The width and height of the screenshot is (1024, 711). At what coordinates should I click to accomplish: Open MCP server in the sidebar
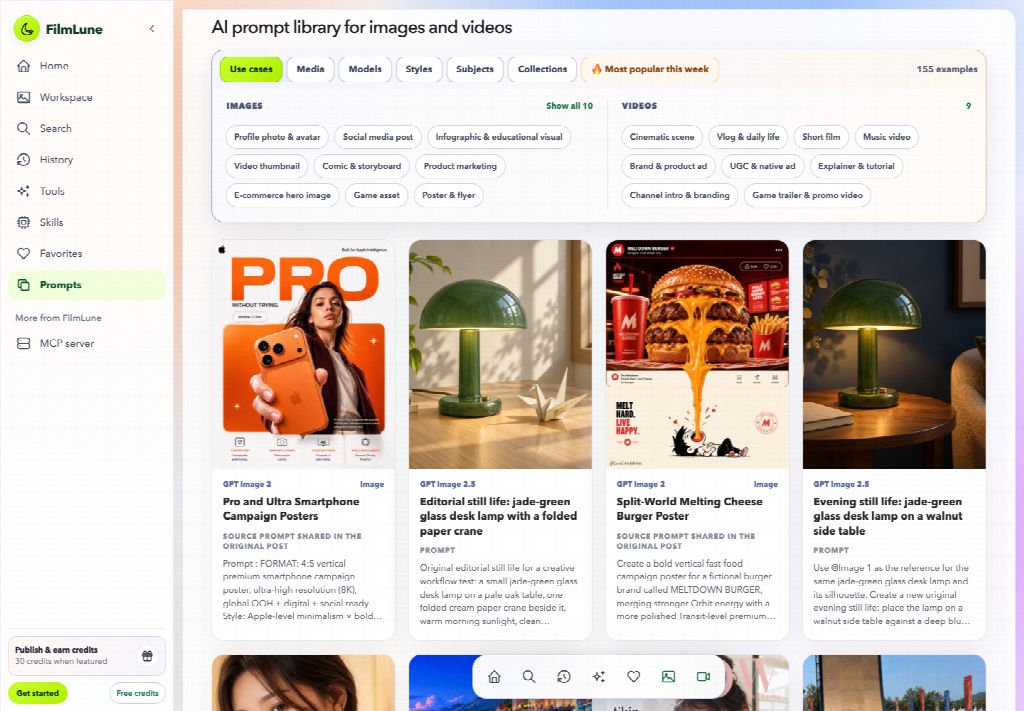[86, 343]
